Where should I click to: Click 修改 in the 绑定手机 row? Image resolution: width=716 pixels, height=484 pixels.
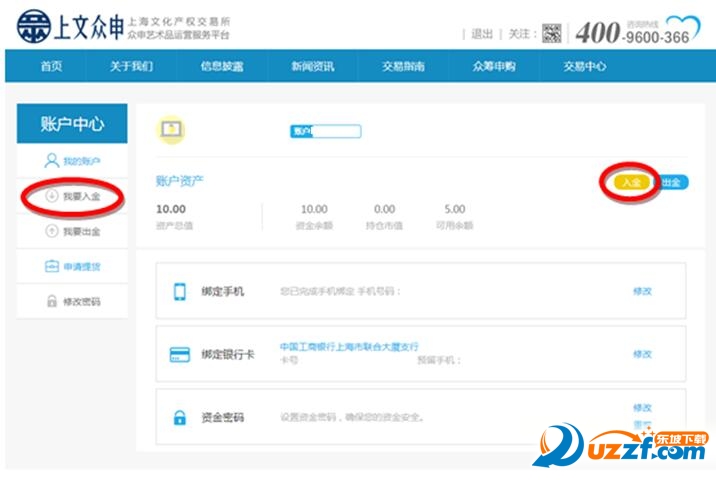coord(642,291)
